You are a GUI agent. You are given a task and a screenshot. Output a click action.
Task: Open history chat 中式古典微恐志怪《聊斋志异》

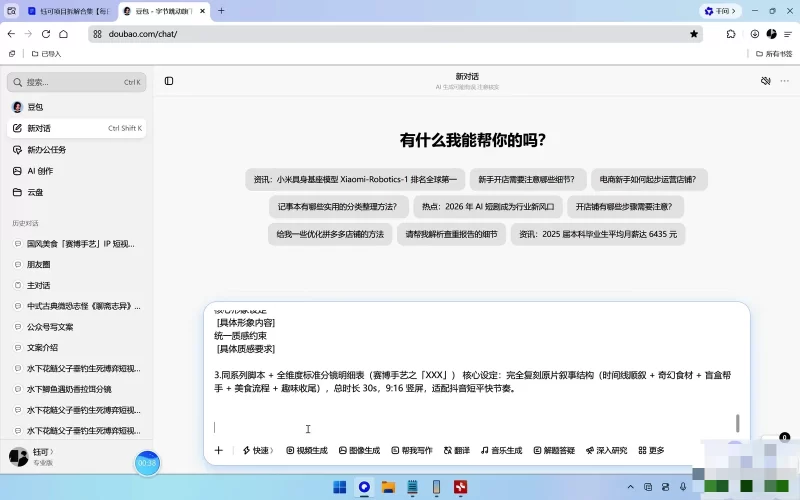[x=77, y=306]
